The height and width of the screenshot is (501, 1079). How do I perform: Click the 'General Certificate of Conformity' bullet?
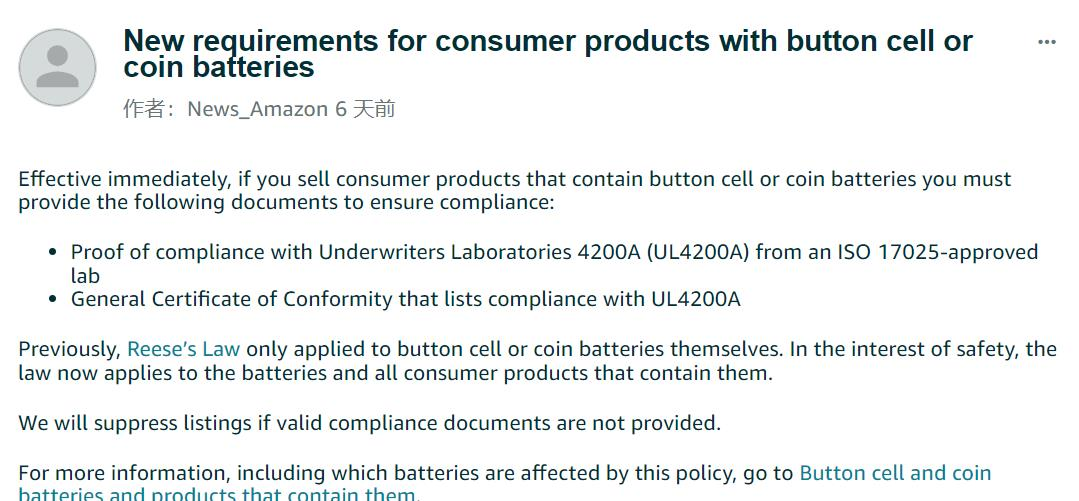pos(405,299)
